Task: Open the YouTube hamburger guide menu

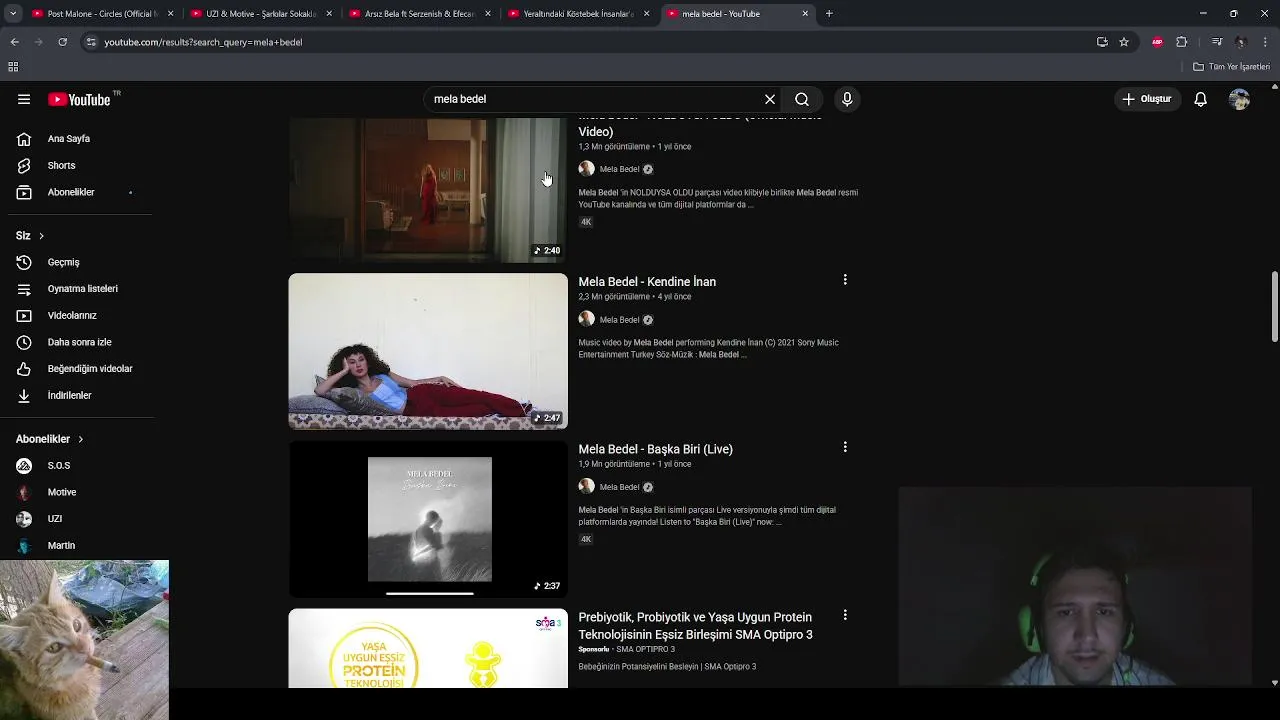Action: (x=24, y=99)
